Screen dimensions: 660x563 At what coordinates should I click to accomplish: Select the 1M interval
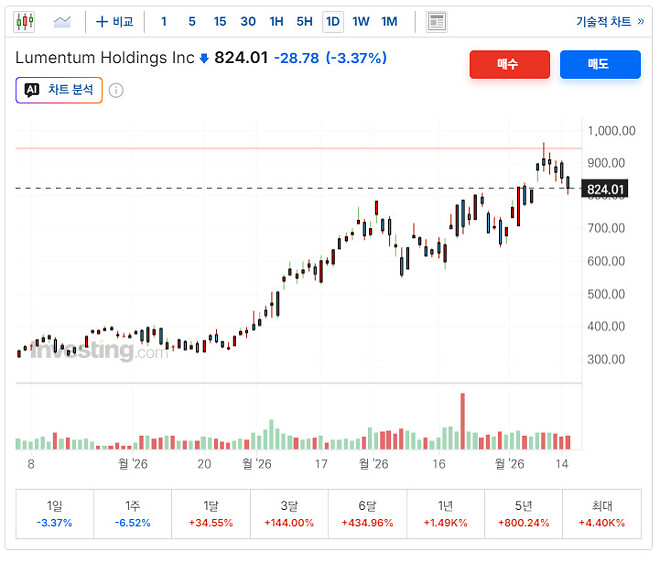point(389,21)
